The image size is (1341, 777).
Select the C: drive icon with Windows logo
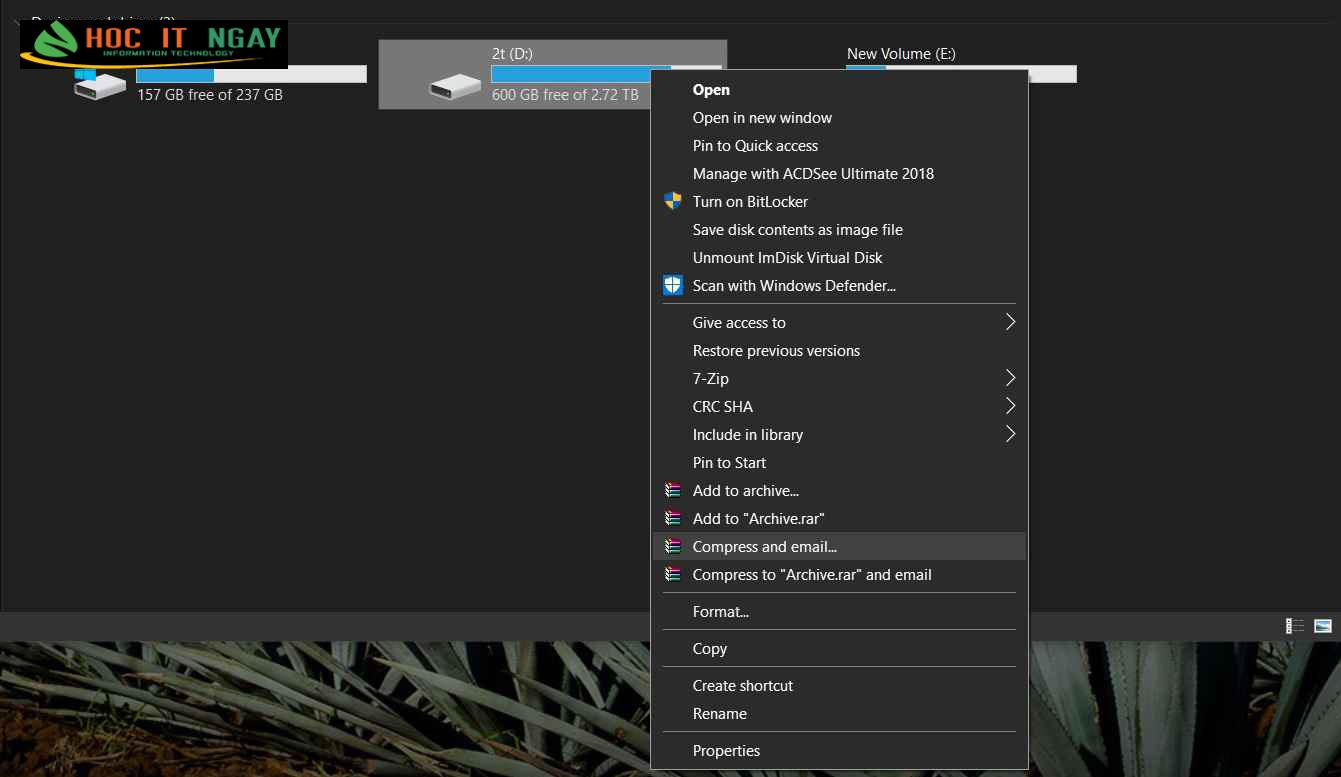click(x=100, y=83)
